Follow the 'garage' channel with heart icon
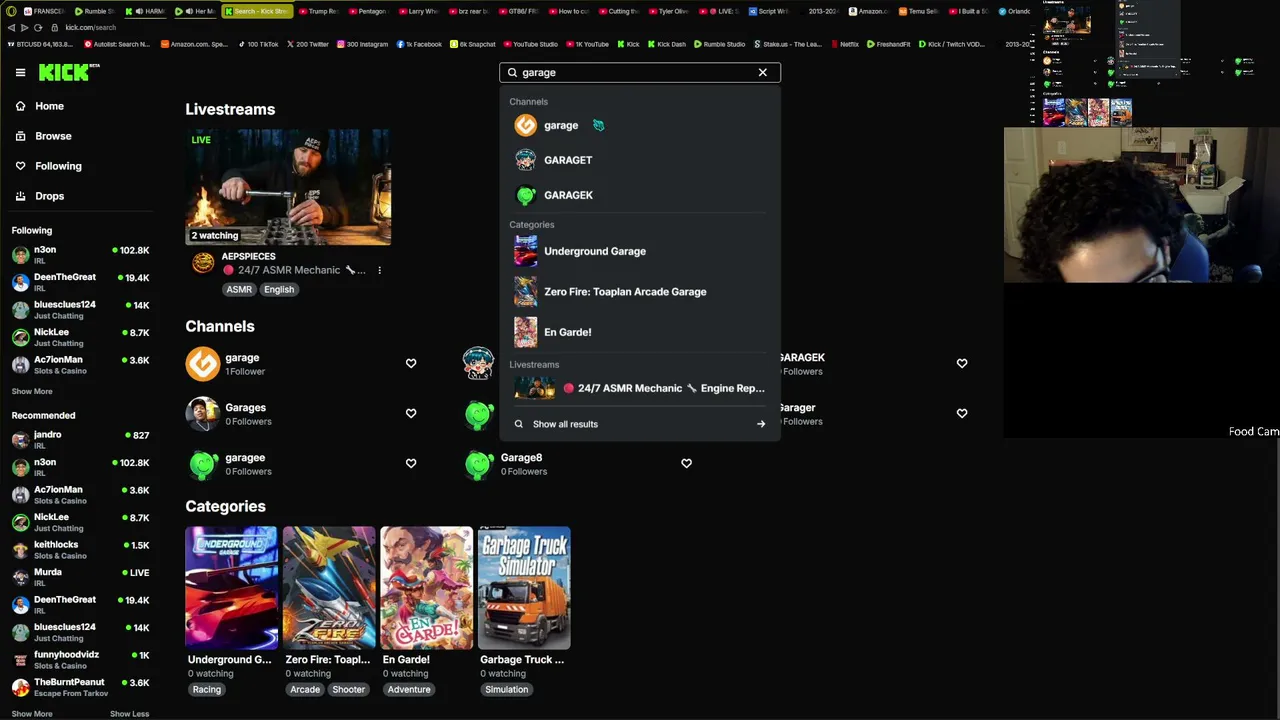Screen dimensions: 1280x720 [411, 363]
